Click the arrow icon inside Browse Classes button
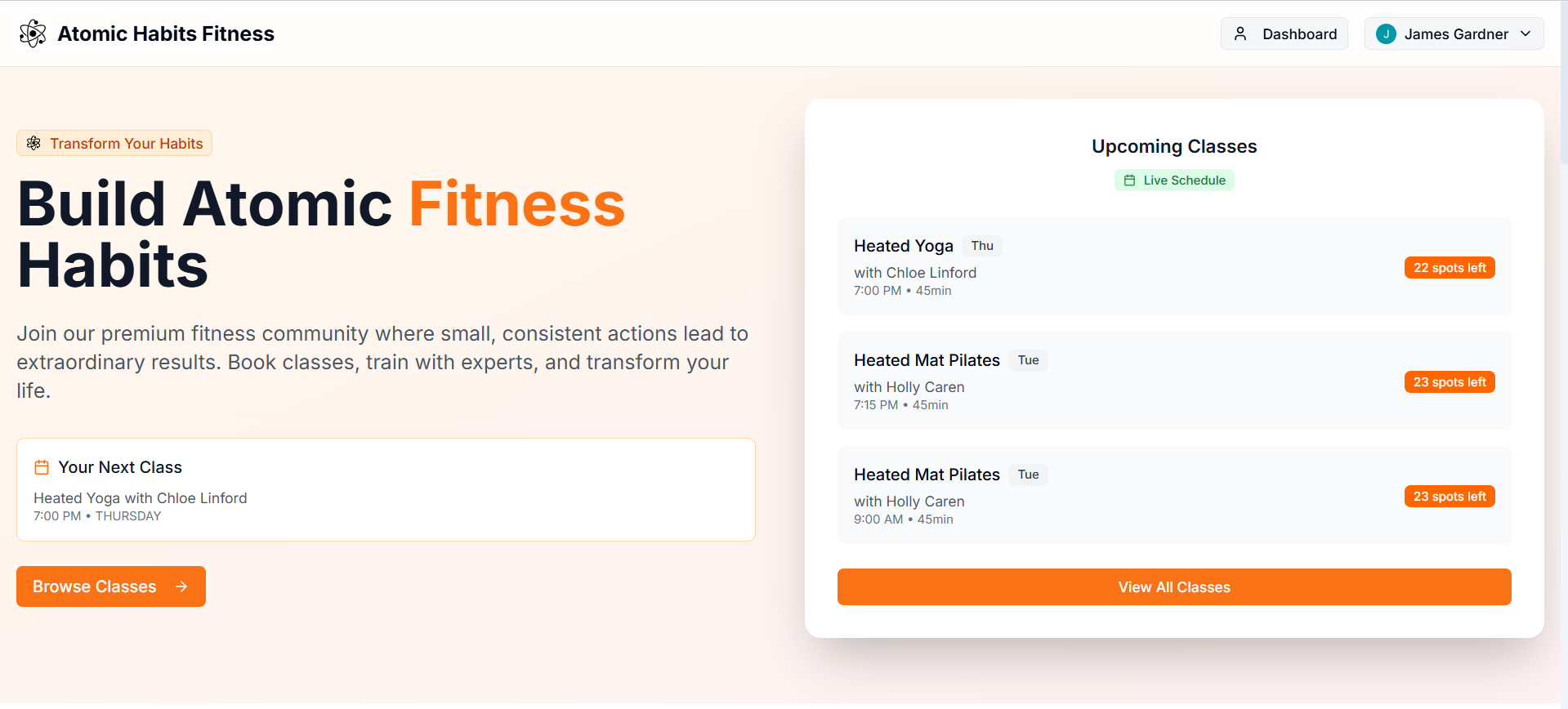This screenshot has width=1568, height=709. (x=180, y=586)
